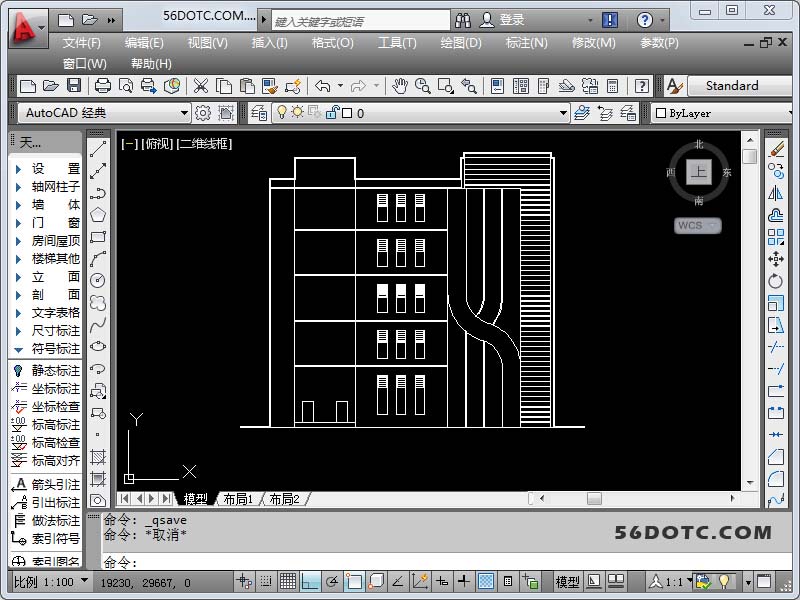Open Layer Properties Manager icon
This screenshot has width=800, height=600.
[260, 113]
